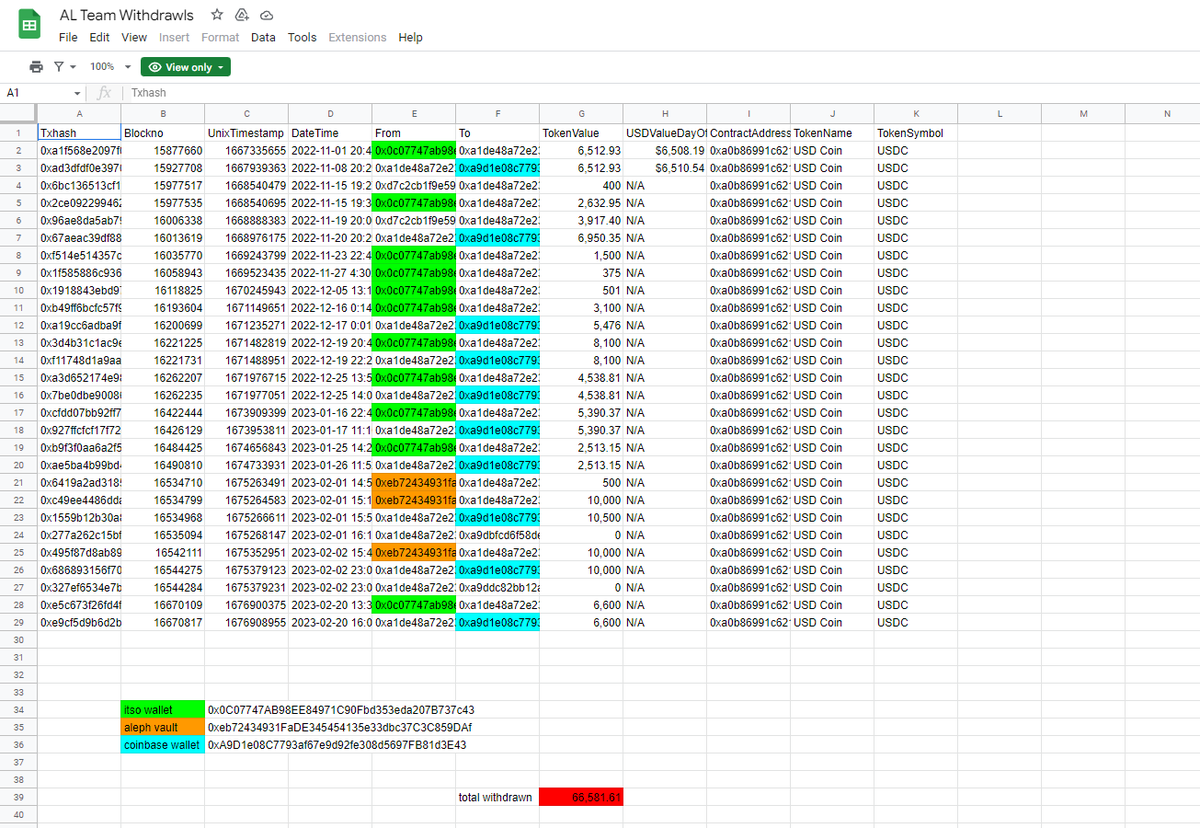Image resolution: width=1200 pixels, height=828 pixels.
Task: Click the ContractAddress header cell
Action: pos(749,133)
